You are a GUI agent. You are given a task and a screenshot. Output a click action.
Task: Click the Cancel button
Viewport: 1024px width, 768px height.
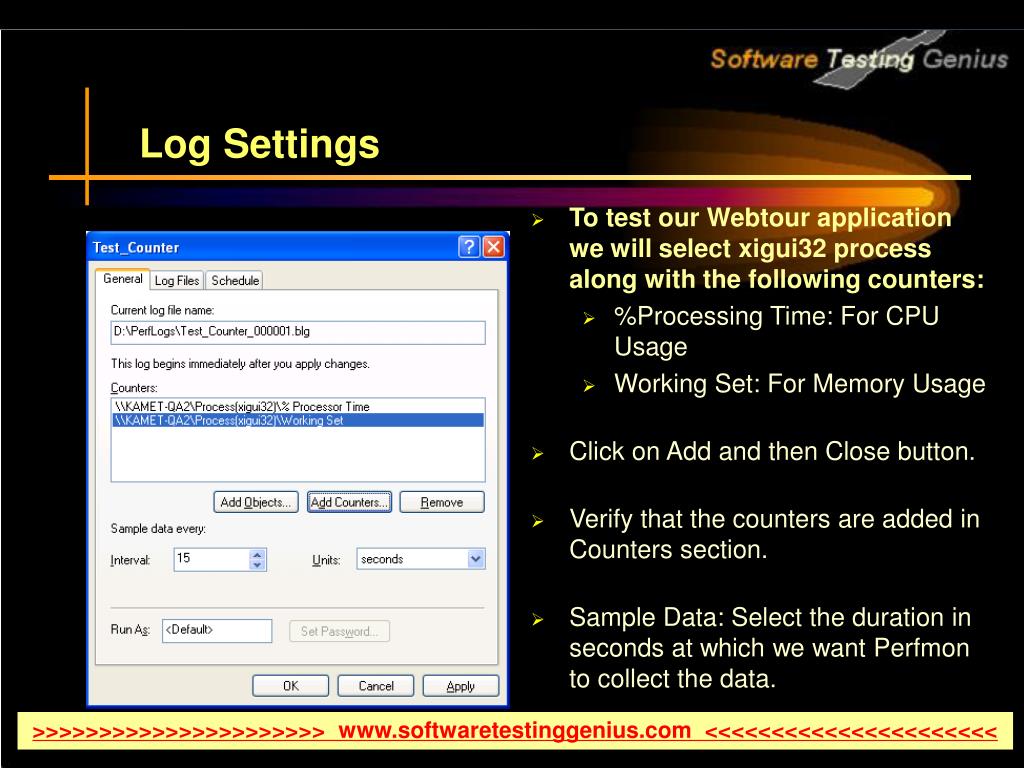pos(376,686)
